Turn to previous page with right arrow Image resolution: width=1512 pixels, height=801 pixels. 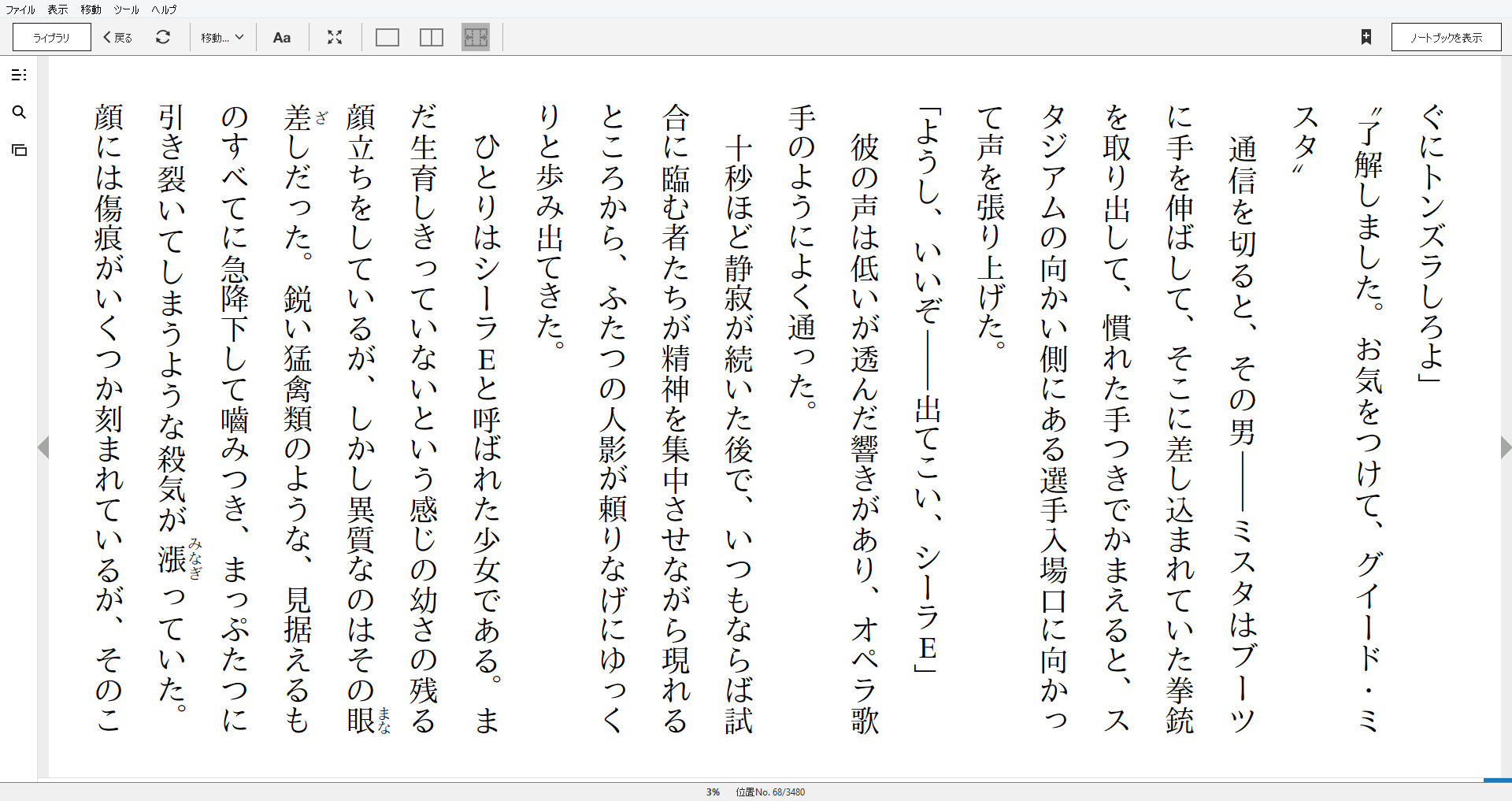1506,447
